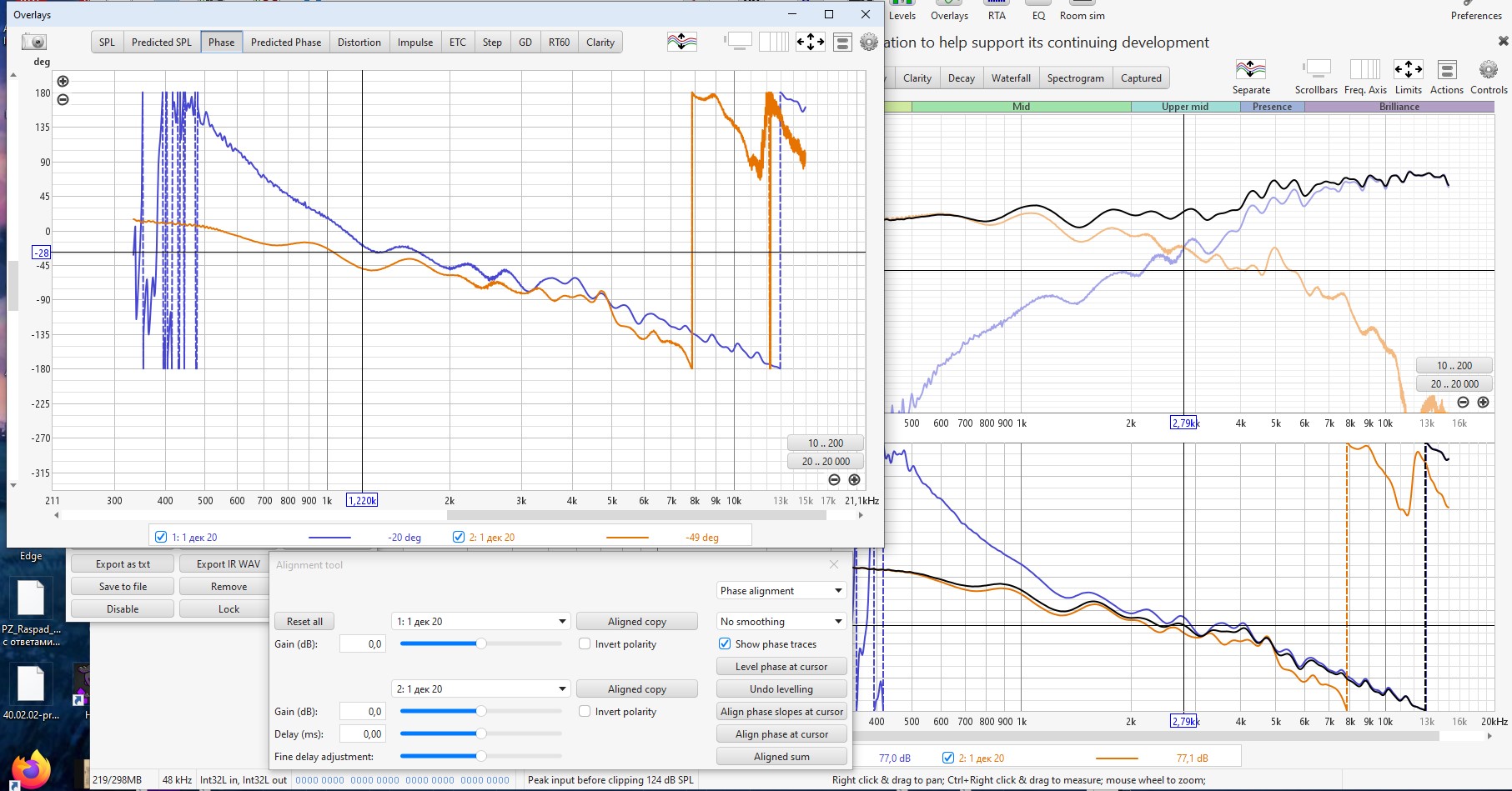Screen dimensions: 1512x791
Task: Close the donation banner with X
Action: tap(1503, 41)
